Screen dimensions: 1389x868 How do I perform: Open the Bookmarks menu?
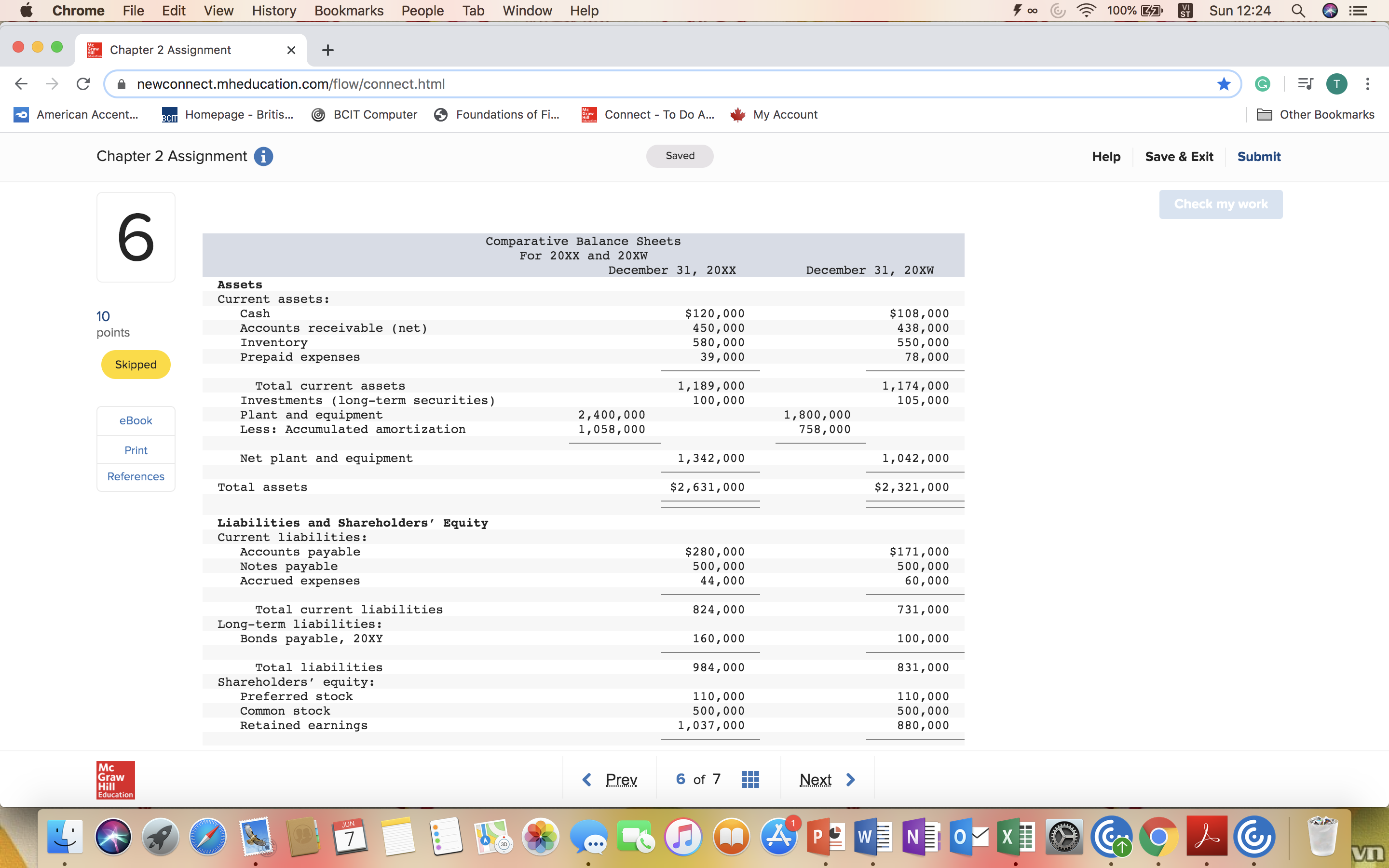(x=348, y=10)
